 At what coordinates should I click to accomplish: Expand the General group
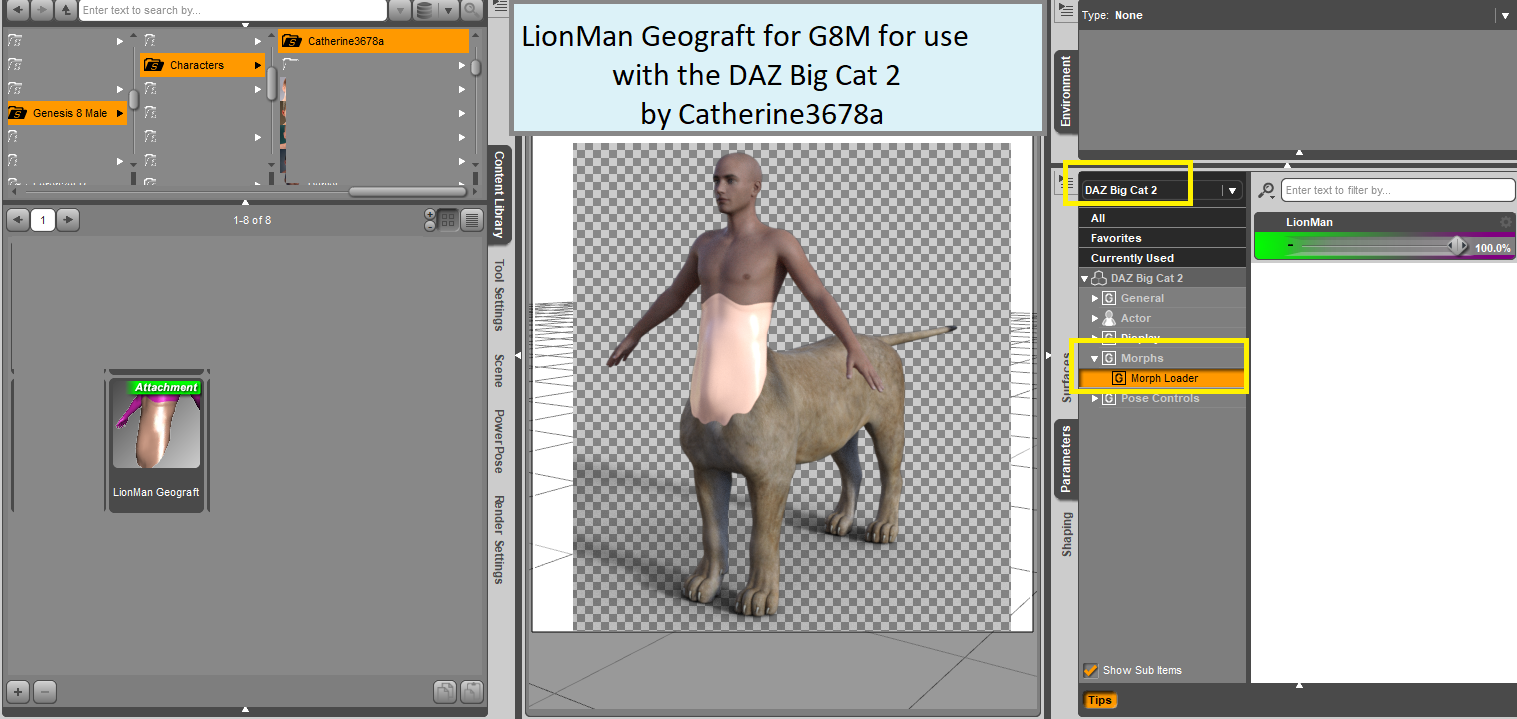click(1095, 298)
